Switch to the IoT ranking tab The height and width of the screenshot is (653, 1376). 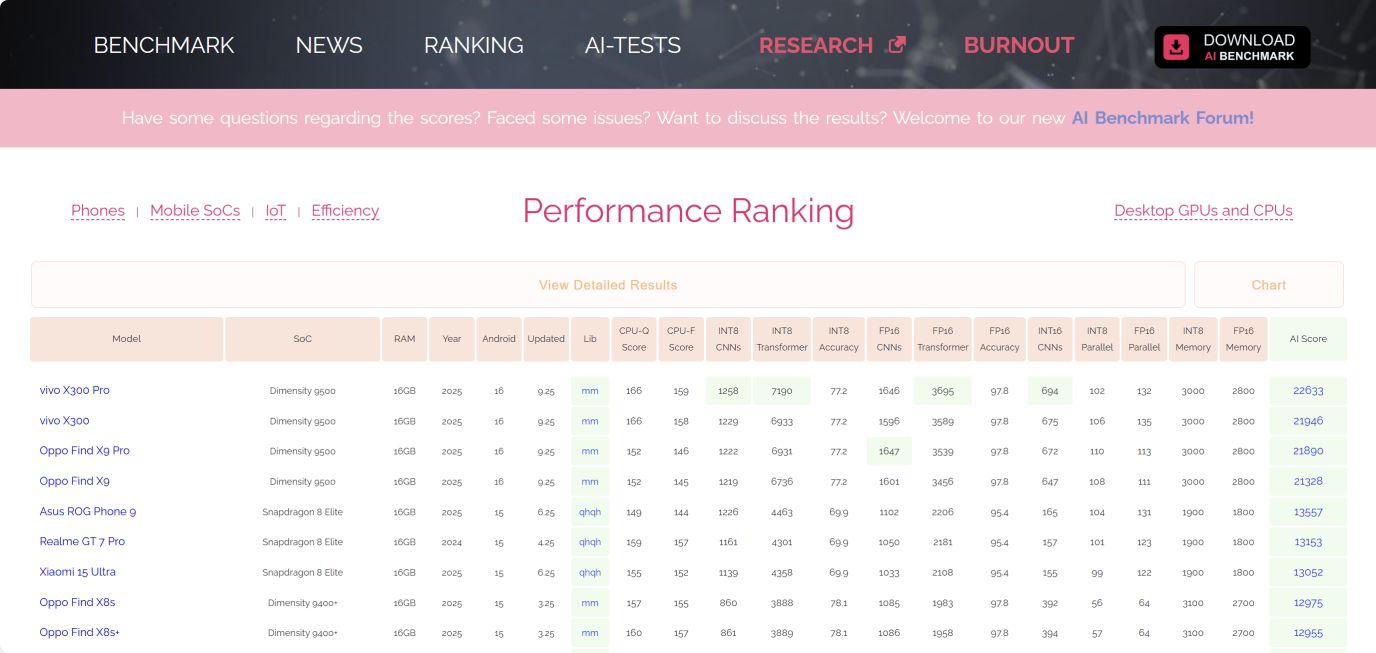pos(275,211)
